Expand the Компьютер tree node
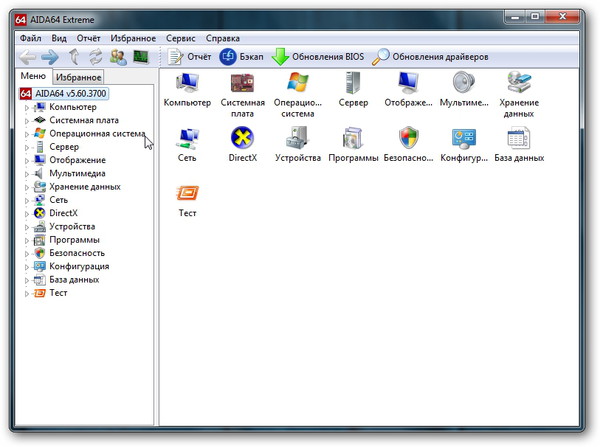The image size is (600, 447). click(x=27, y=107)
